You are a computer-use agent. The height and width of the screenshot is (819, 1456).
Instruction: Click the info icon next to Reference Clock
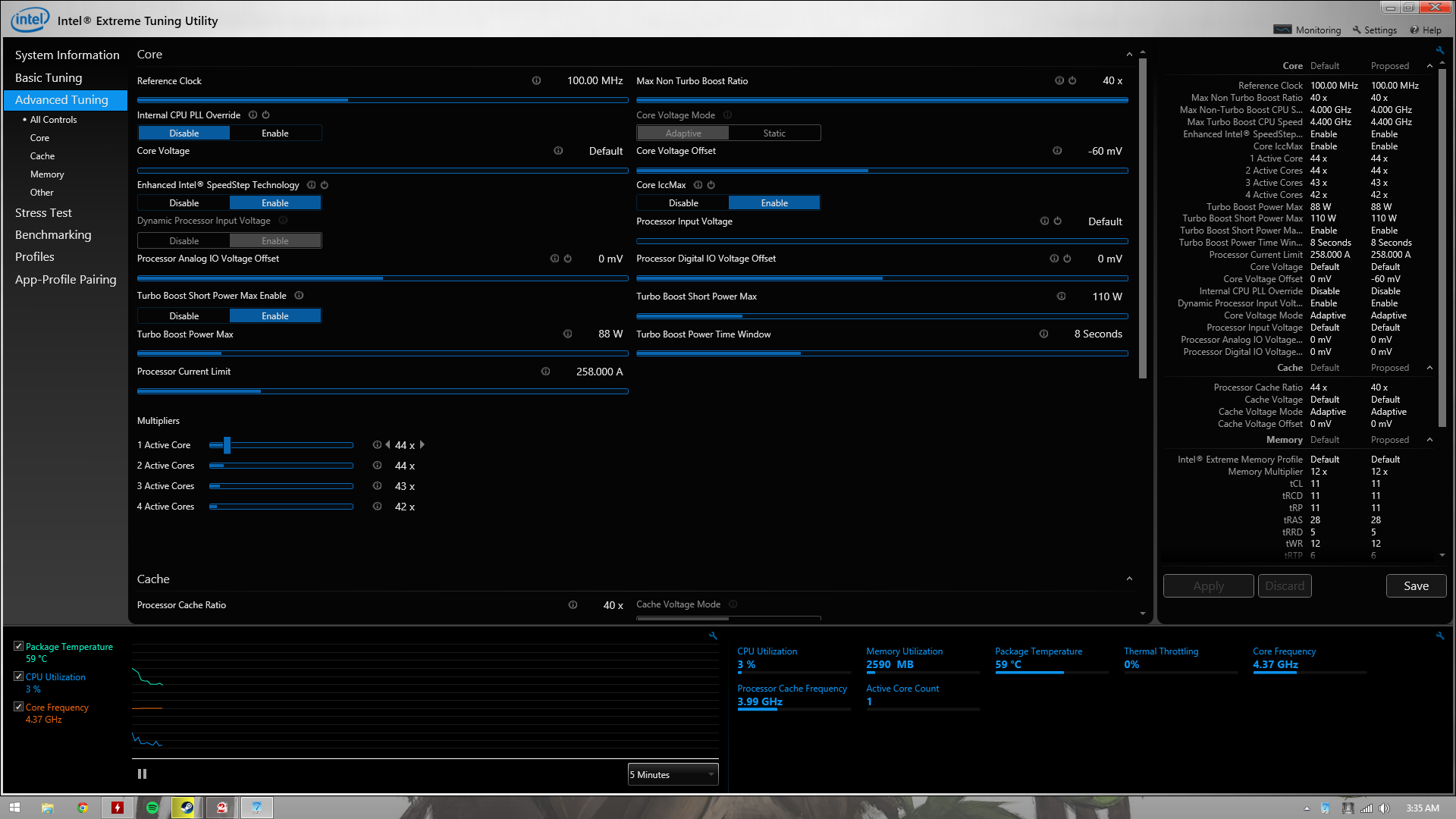pyautogui.click(x=536, y=80)
